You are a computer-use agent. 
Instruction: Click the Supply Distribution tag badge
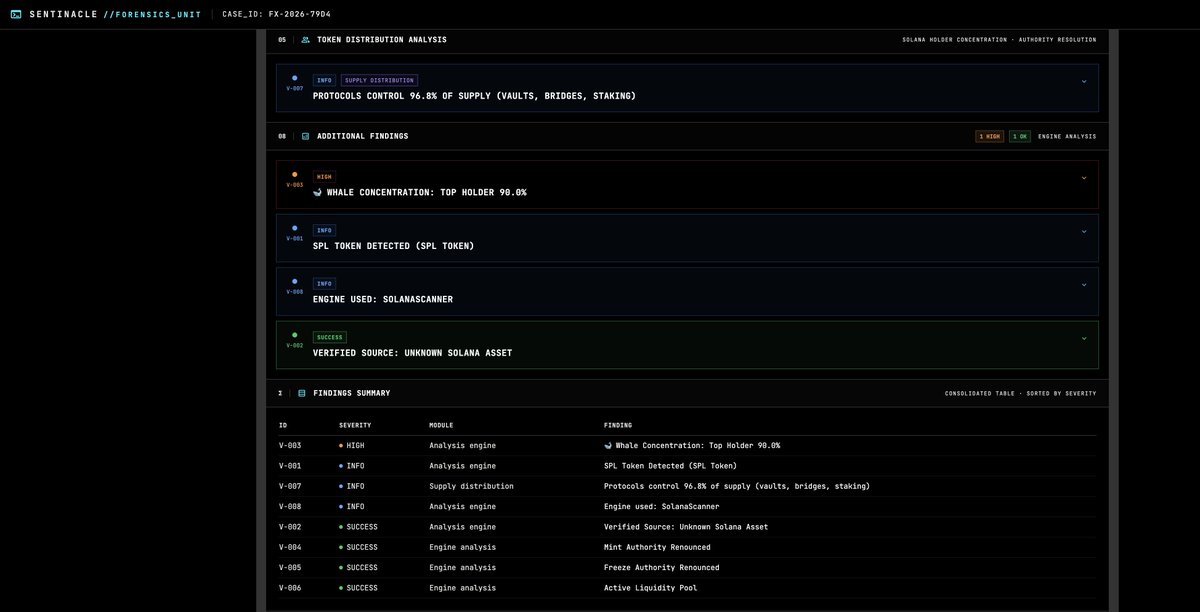379,80
